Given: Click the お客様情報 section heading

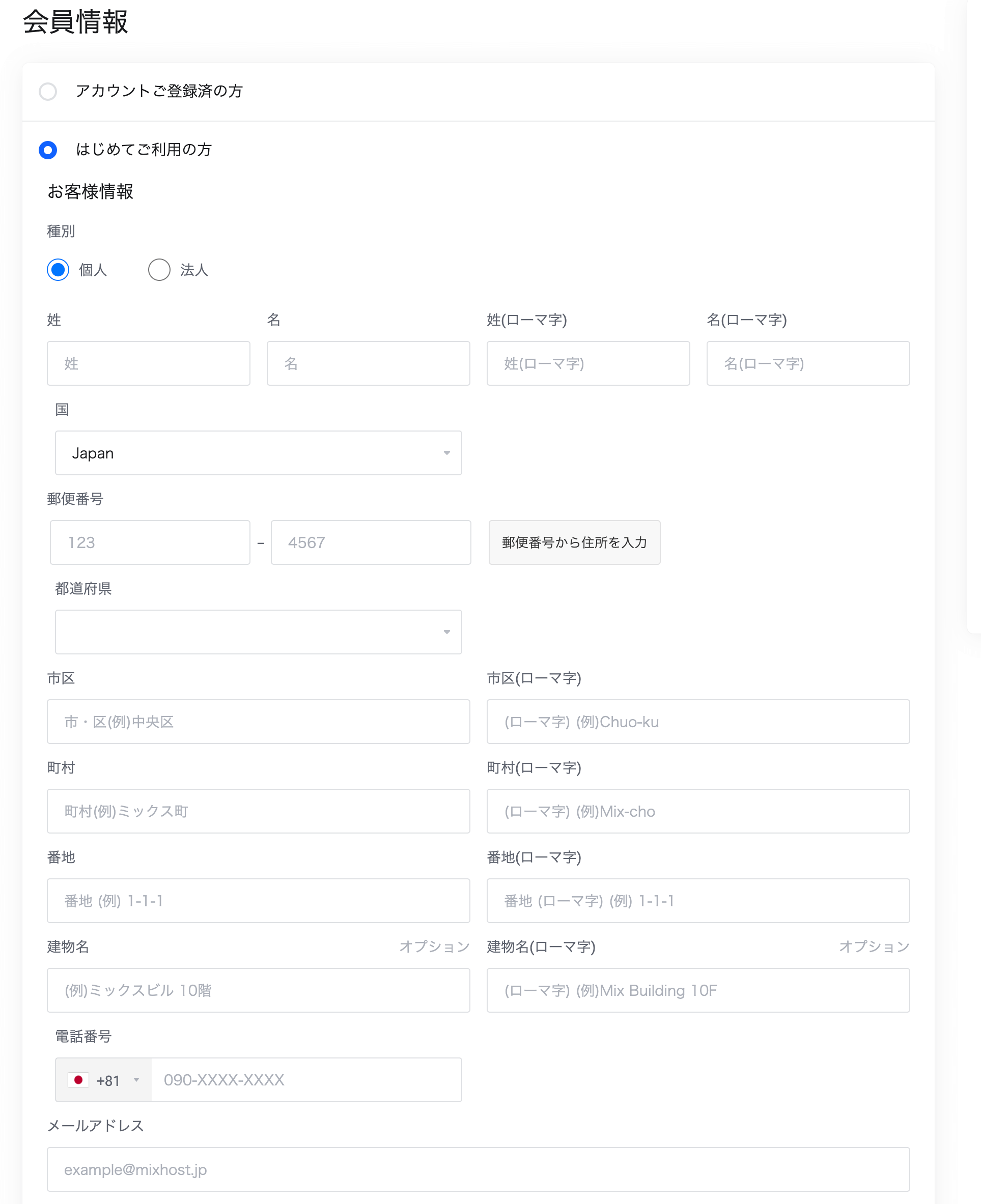Looking at the screenshot, I should pos(91,191).
